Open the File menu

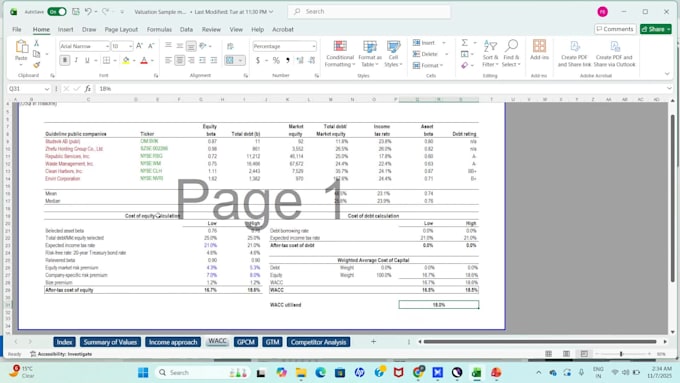[17, 29]
